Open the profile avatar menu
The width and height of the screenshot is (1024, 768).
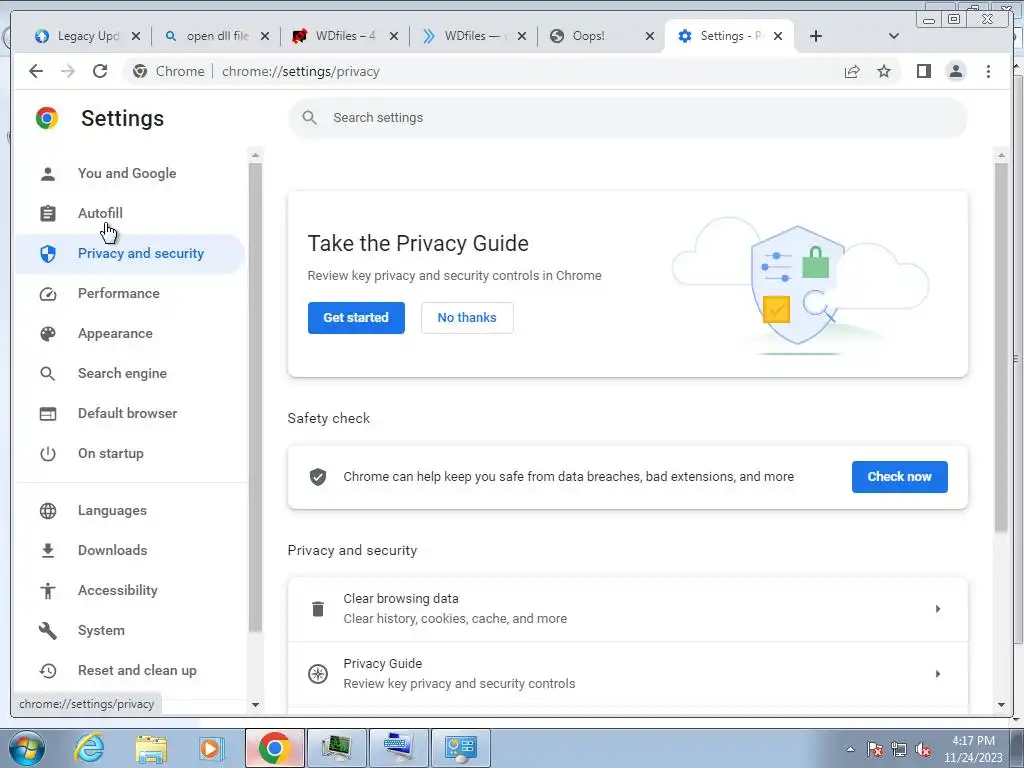[955, 71]
